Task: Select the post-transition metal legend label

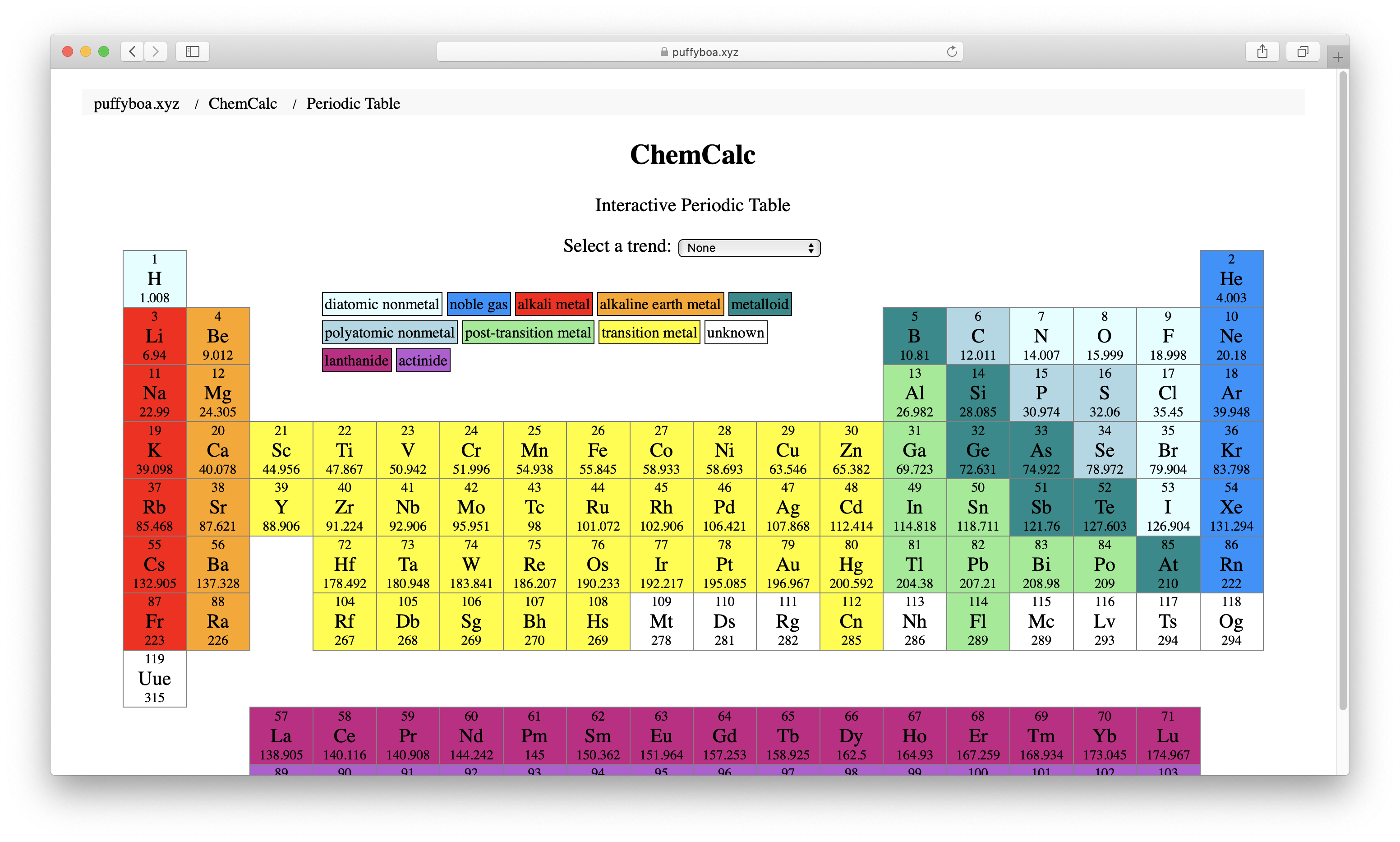Action: tap(528, 333)
